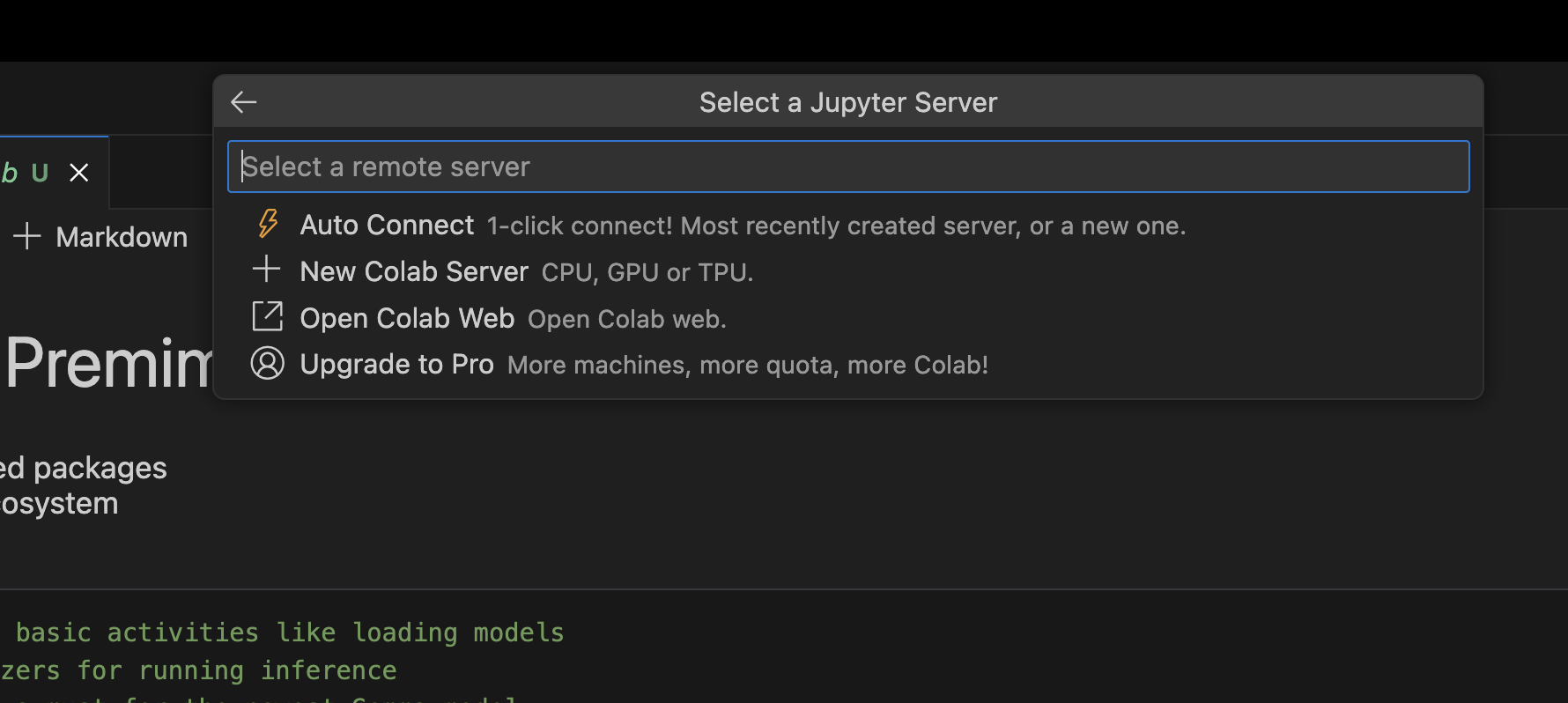Click the 'Select a Jupyter Server' title
This screenshot has height=703, width=1568.
[x=847, y=102]
